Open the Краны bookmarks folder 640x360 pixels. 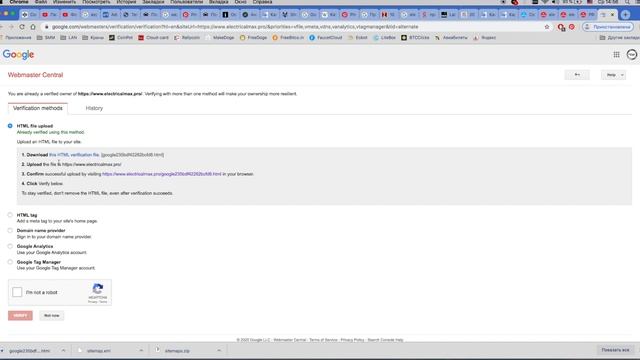coord(93,38)
